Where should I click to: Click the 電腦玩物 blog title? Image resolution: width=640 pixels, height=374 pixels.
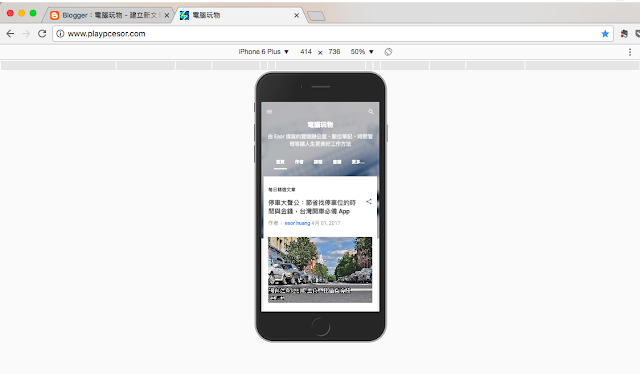pos(320,125)
